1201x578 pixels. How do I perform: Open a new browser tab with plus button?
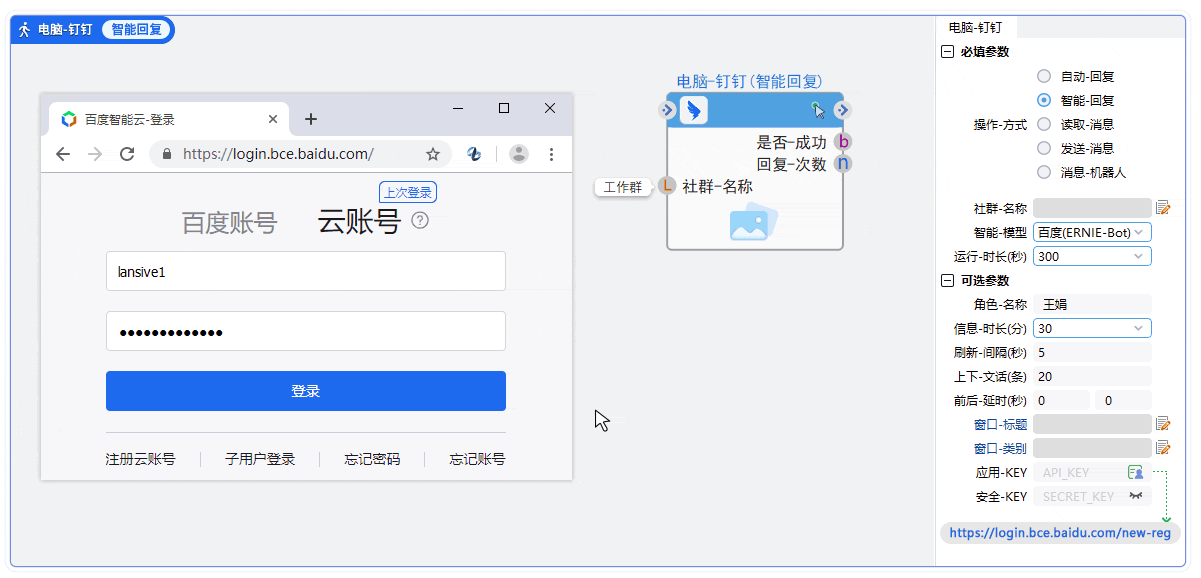point(311,119)
